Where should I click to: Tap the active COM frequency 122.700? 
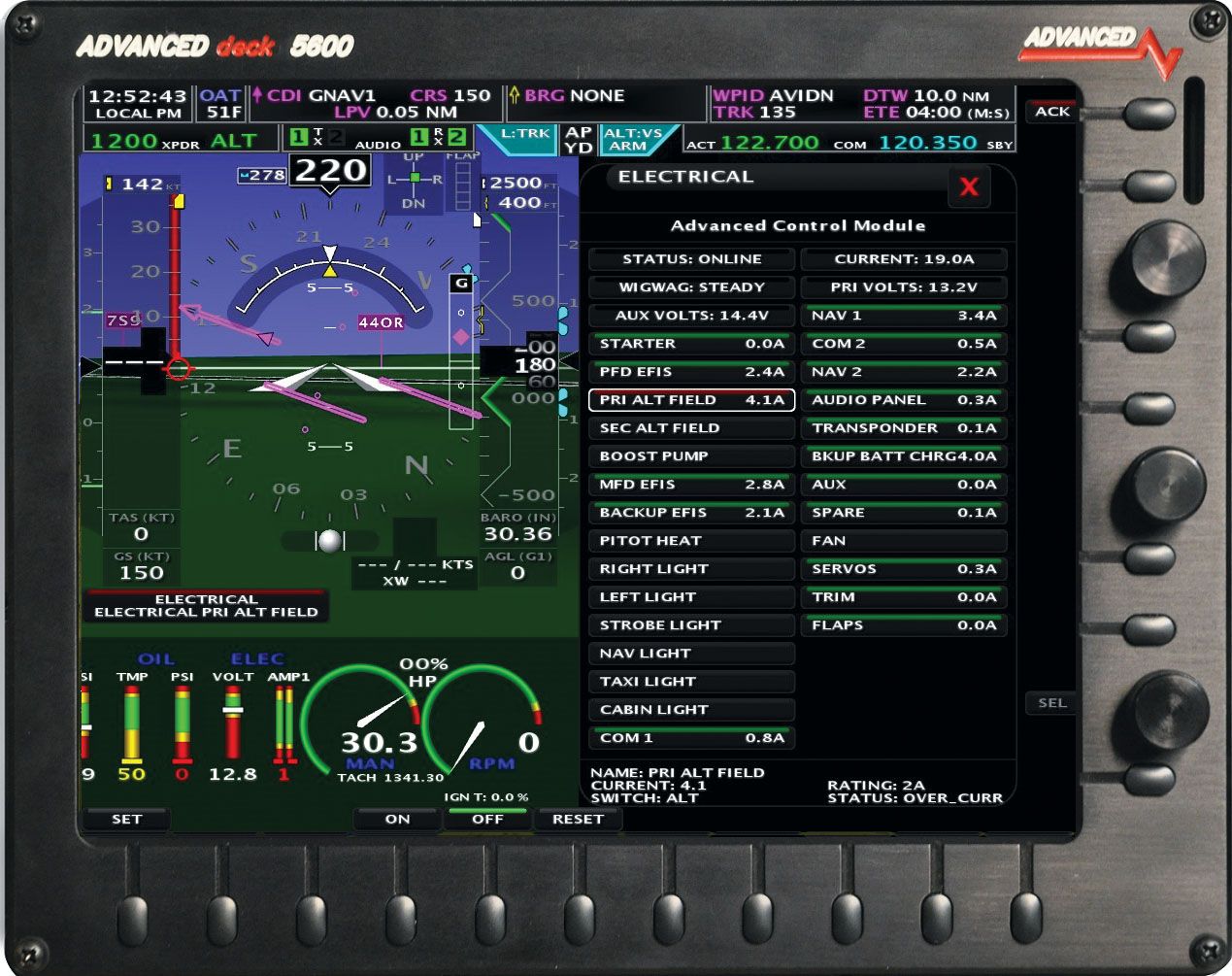pos(770,143)
